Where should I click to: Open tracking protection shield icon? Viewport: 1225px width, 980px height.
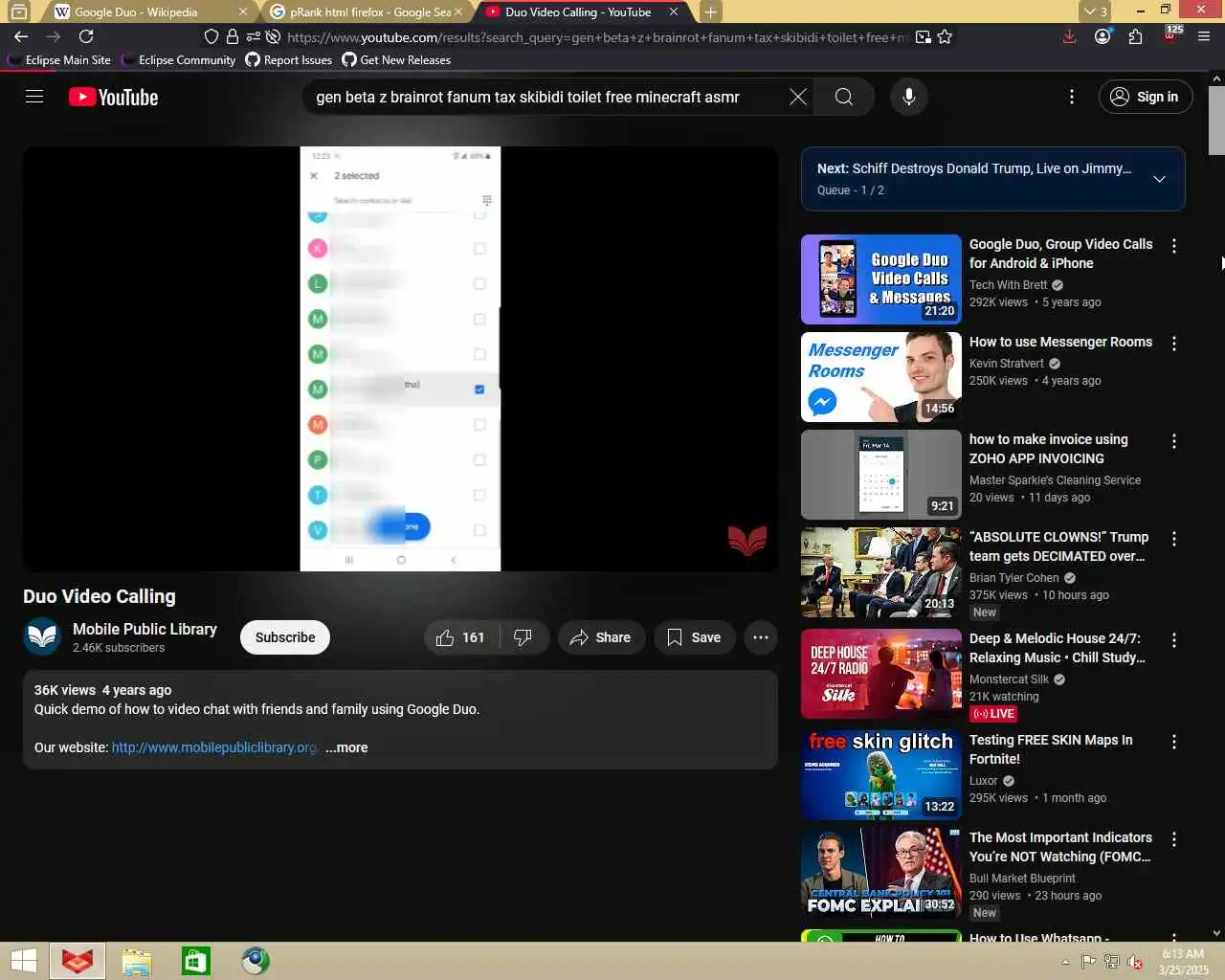tap(212, 36)
